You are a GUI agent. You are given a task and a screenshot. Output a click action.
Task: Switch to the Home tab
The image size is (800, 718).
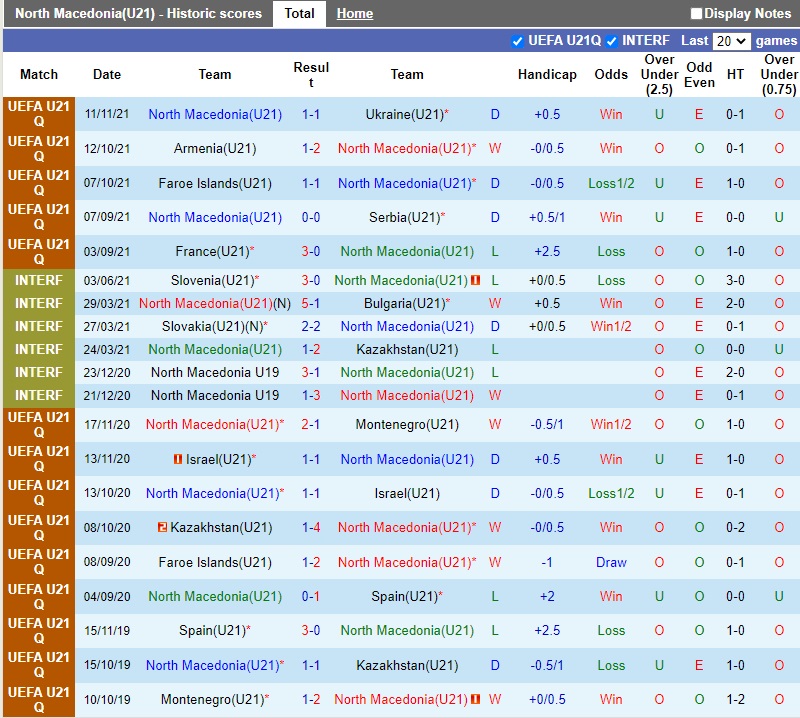354,14
